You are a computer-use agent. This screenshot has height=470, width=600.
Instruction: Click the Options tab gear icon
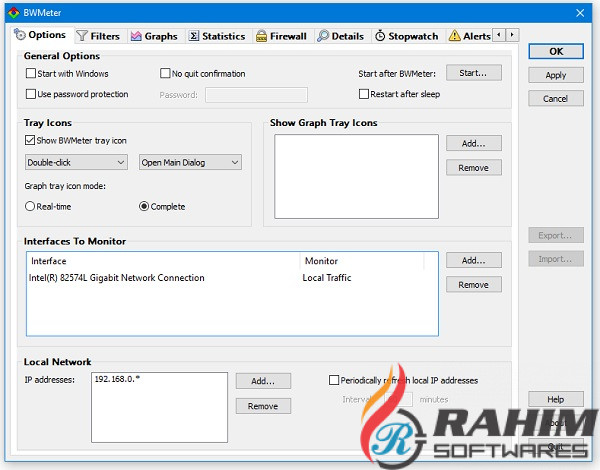pyautogui.click(x=20, y=34)
